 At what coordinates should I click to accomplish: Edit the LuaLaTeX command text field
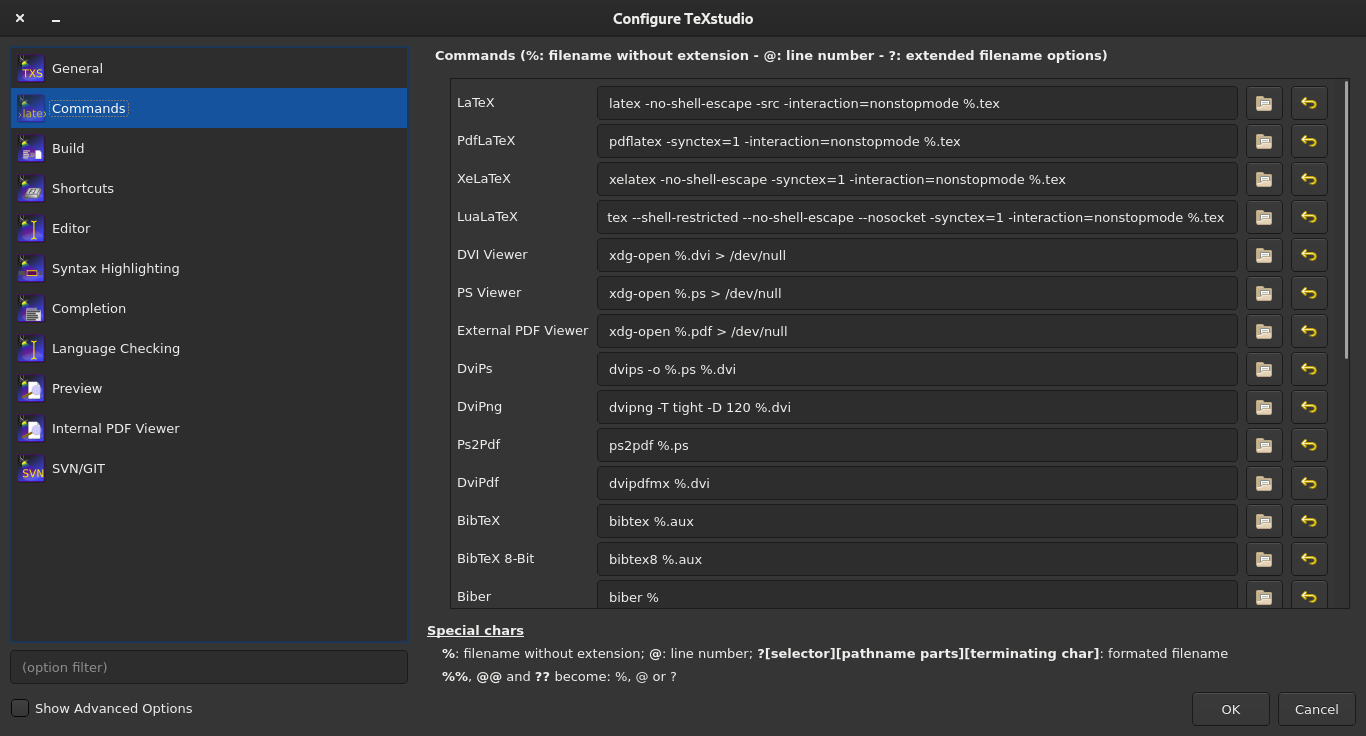(917, 217)
